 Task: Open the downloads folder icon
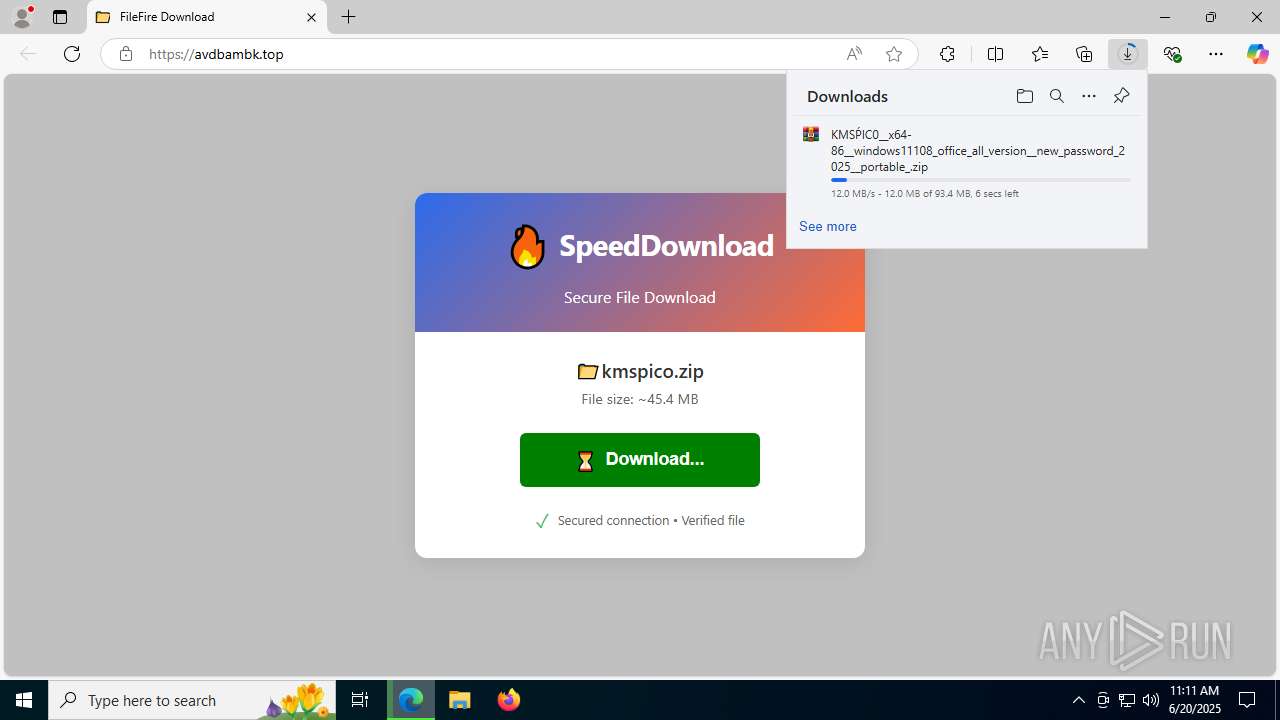[1024, 96]
